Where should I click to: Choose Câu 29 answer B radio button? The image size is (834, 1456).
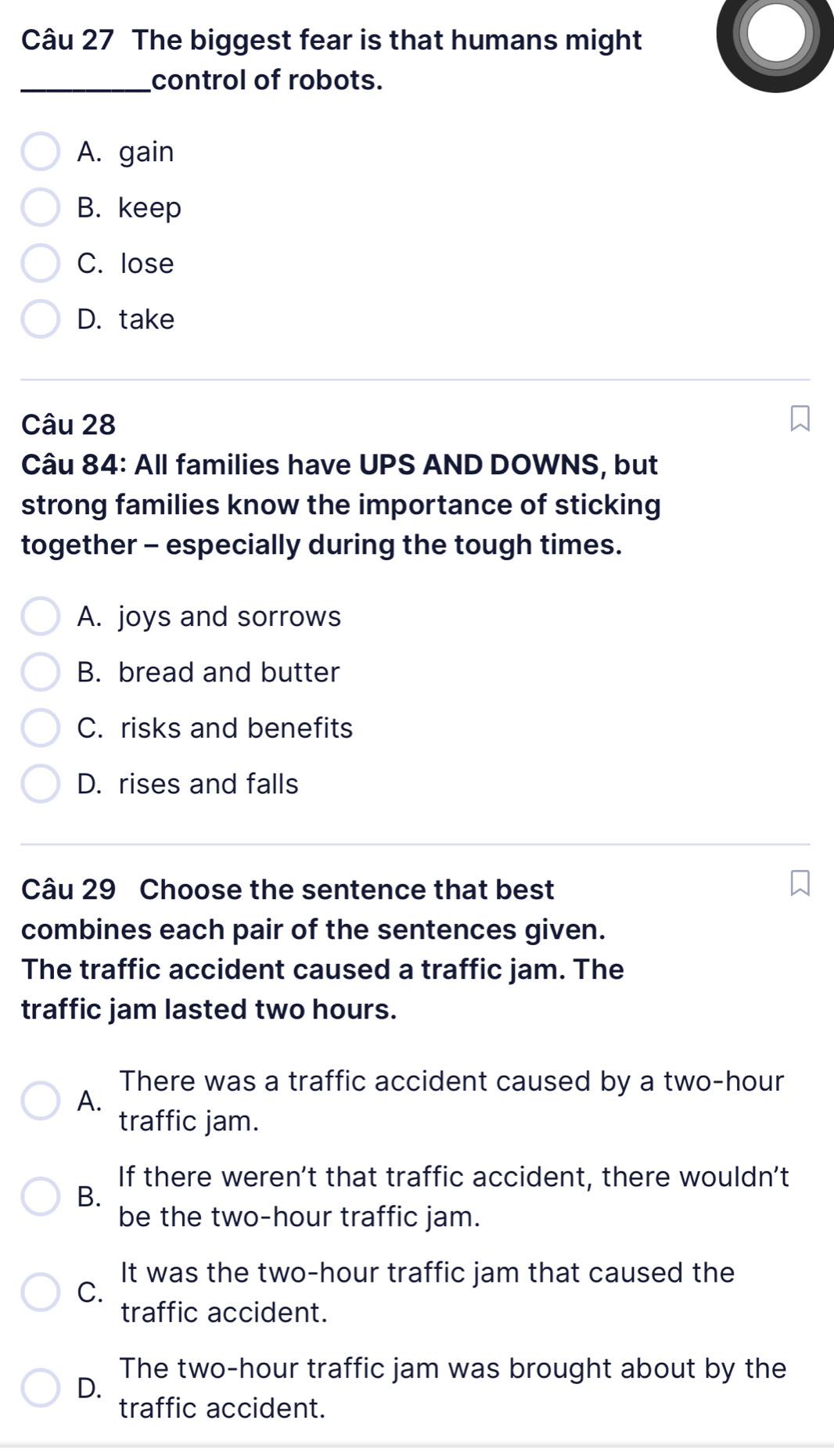40,1197
